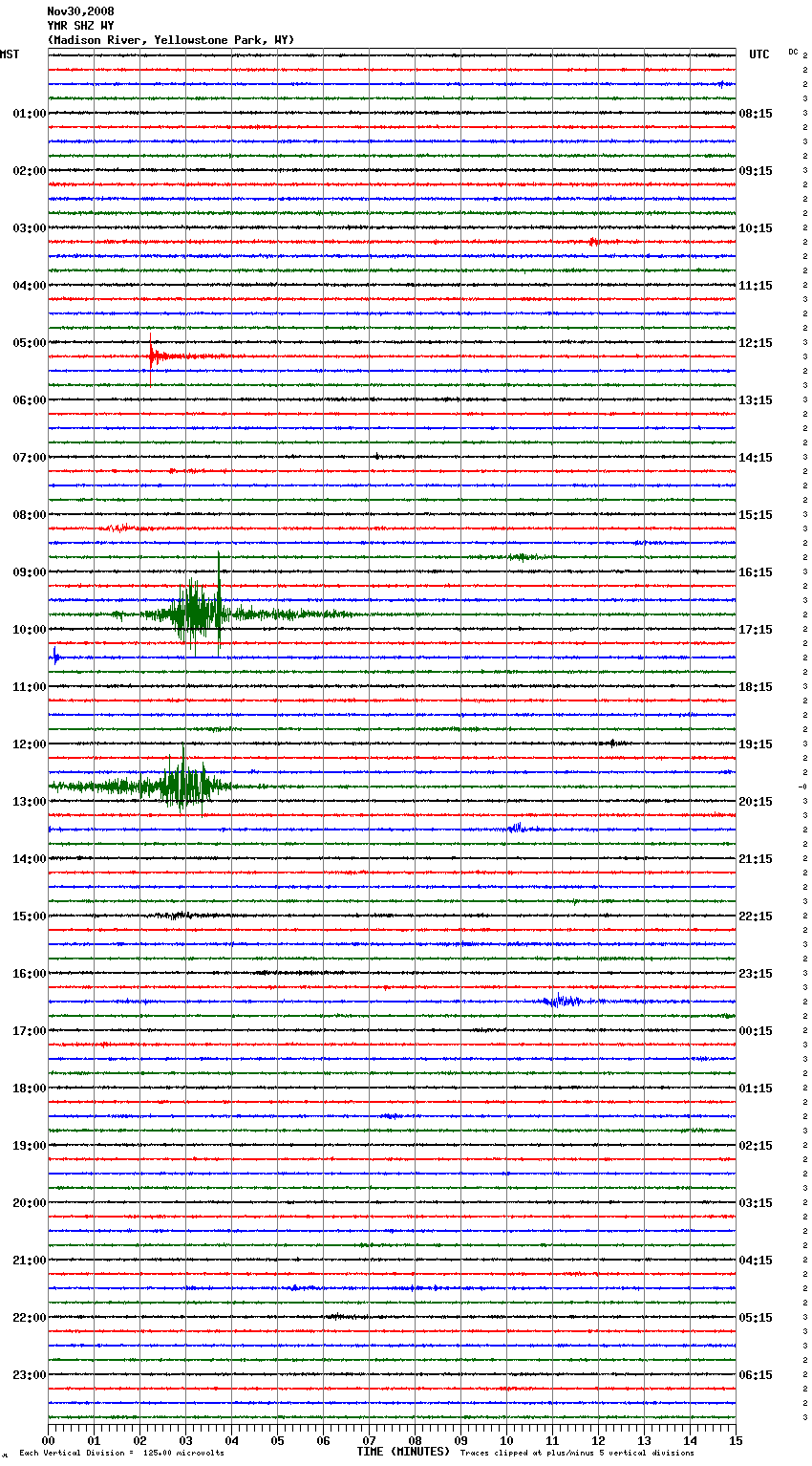Click the "20:00" MST hour label
This screenshot has height=1466, width=812.
pos(30,1203)
